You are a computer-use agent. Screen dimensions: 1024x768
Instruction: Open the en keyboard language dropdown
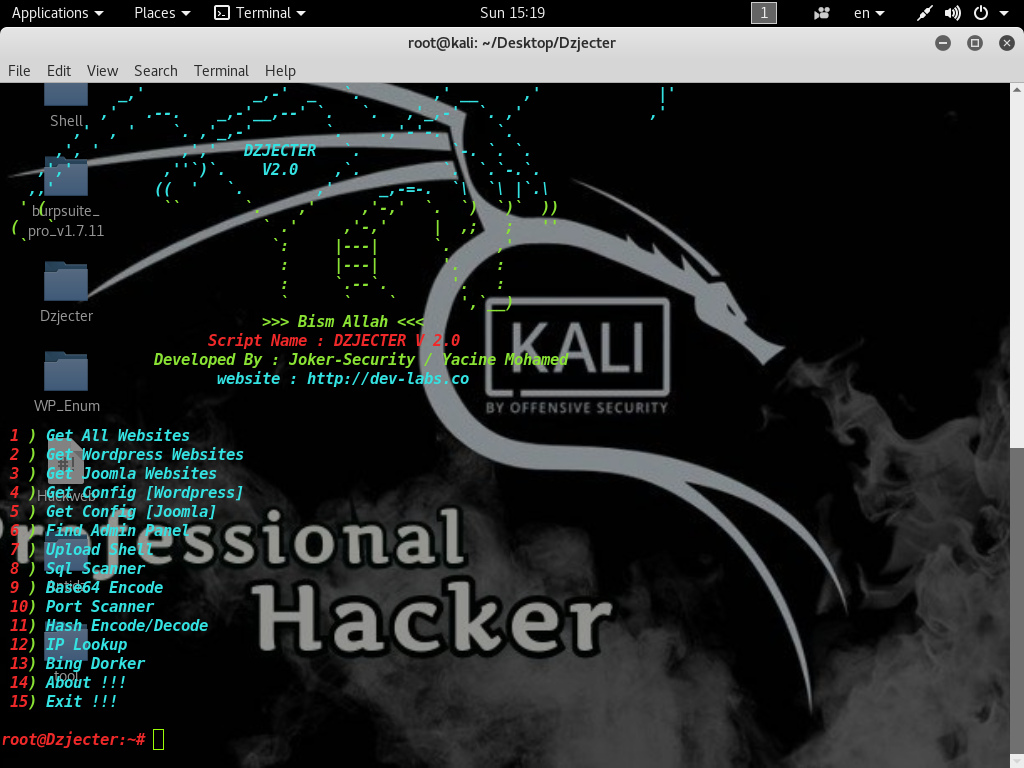pos(869,13)
